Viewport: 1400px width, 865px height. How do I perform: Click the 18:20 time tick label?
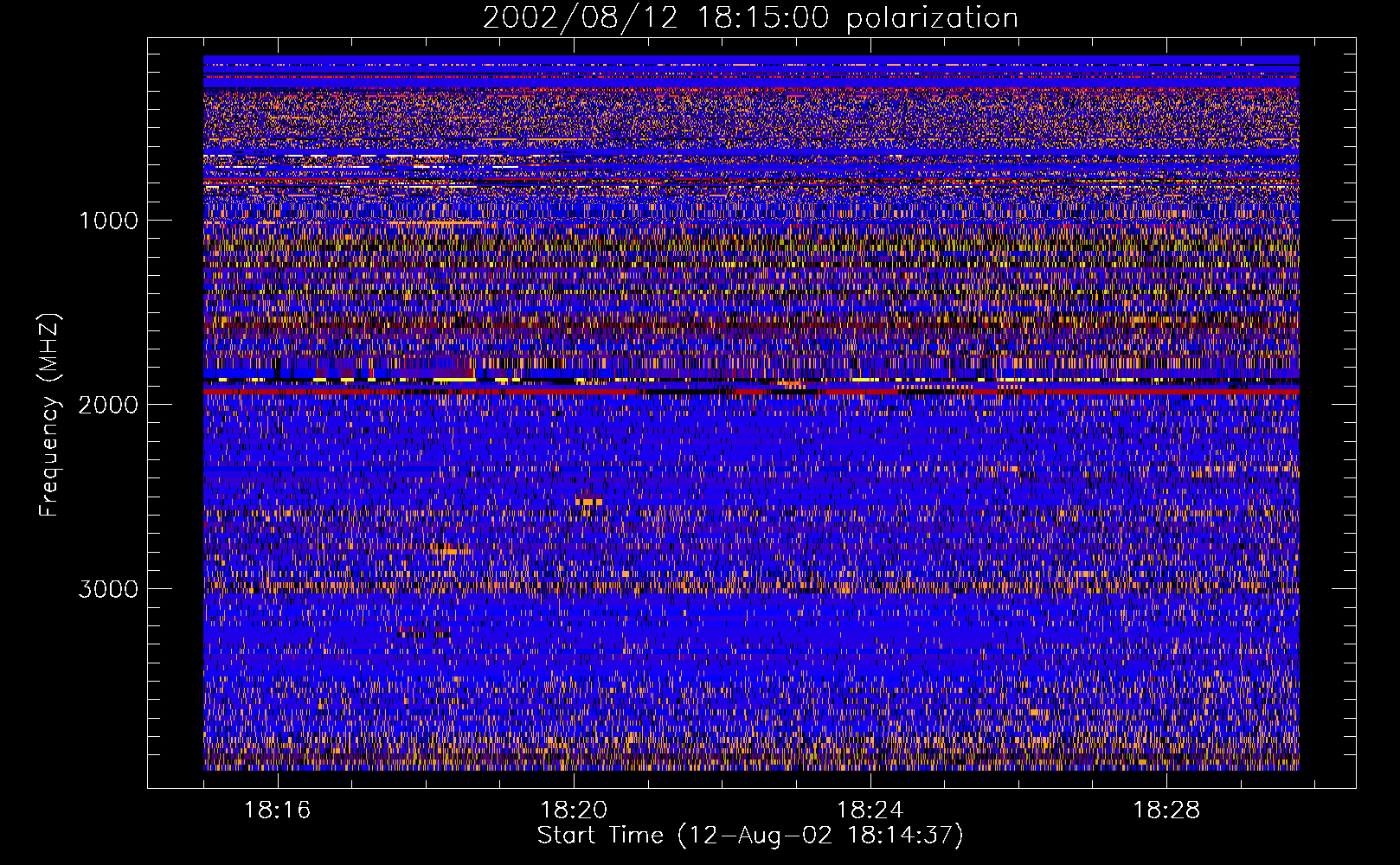pyautogui.click(x=574, y=810)
